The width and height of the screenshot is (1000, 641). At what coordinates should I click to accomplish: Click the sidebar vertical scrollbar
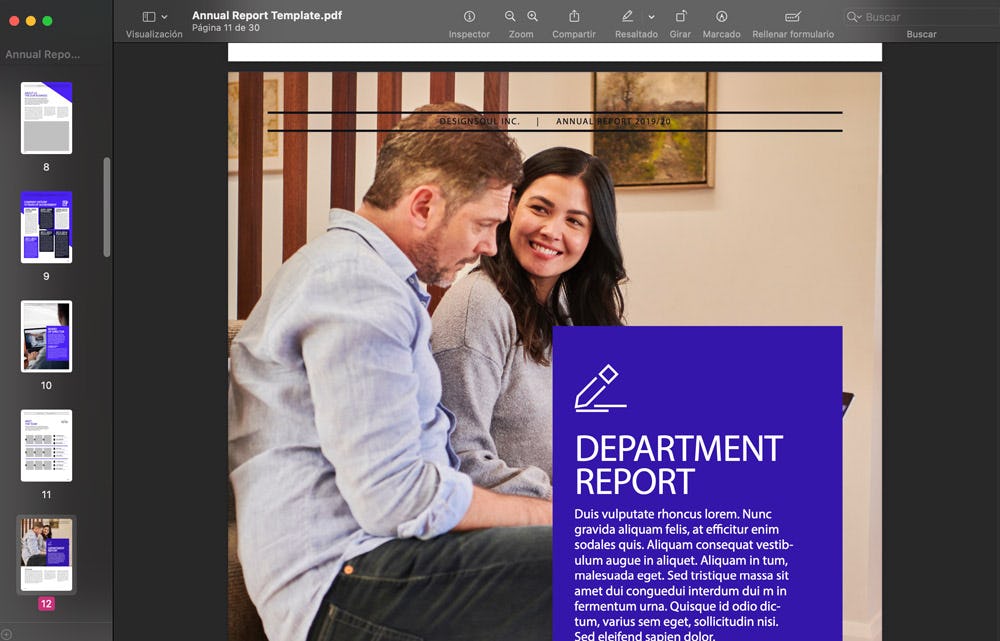click(x=107, y=207)
